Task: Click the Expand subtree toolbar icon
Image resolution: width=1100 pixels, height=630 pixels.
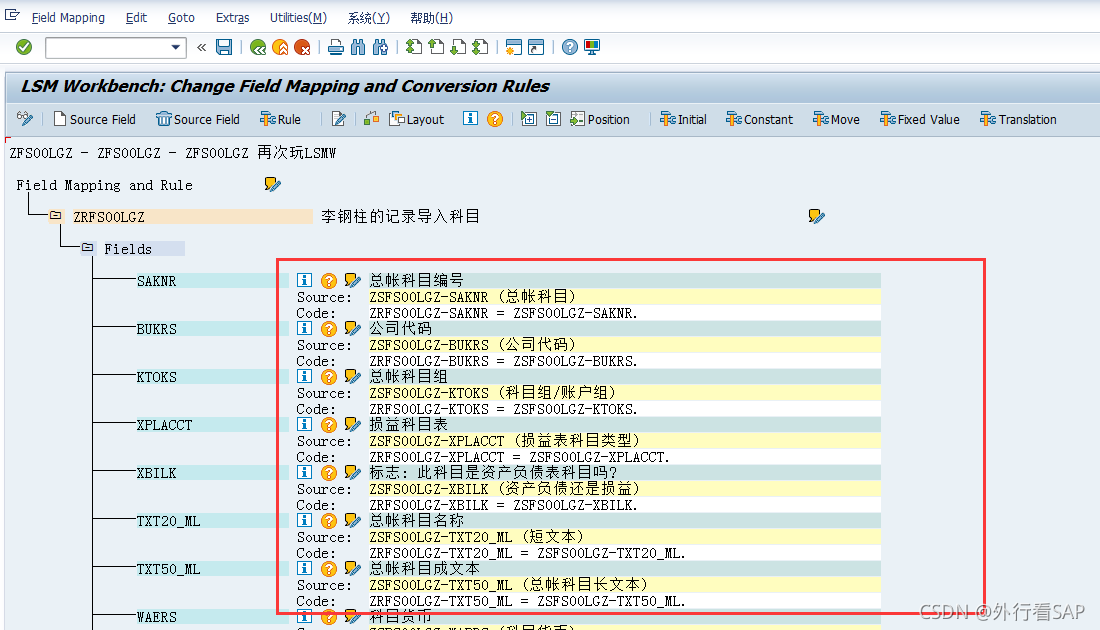Action: point(528,119)
